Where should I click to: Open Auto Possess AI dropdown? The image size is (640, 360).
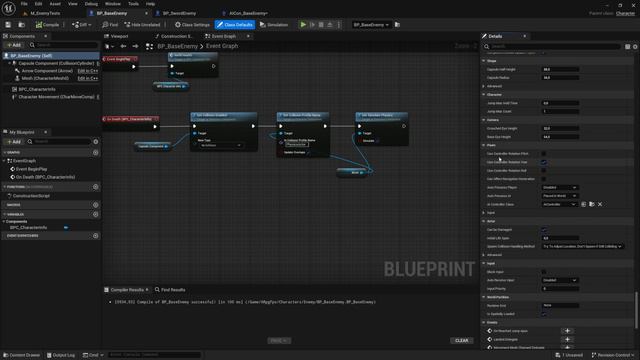coord(559,196)
